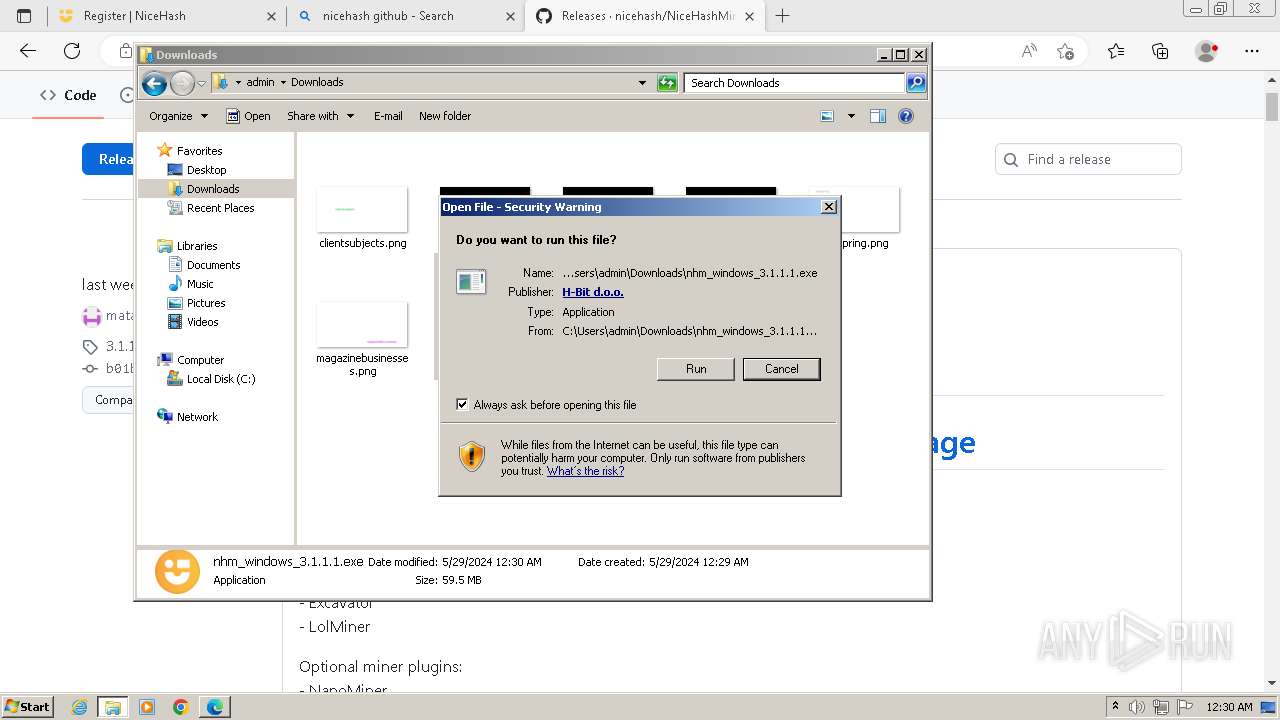The image size is (1280, 720).
Task: Click the admin segment in the address bar
Action: [260, 82]
